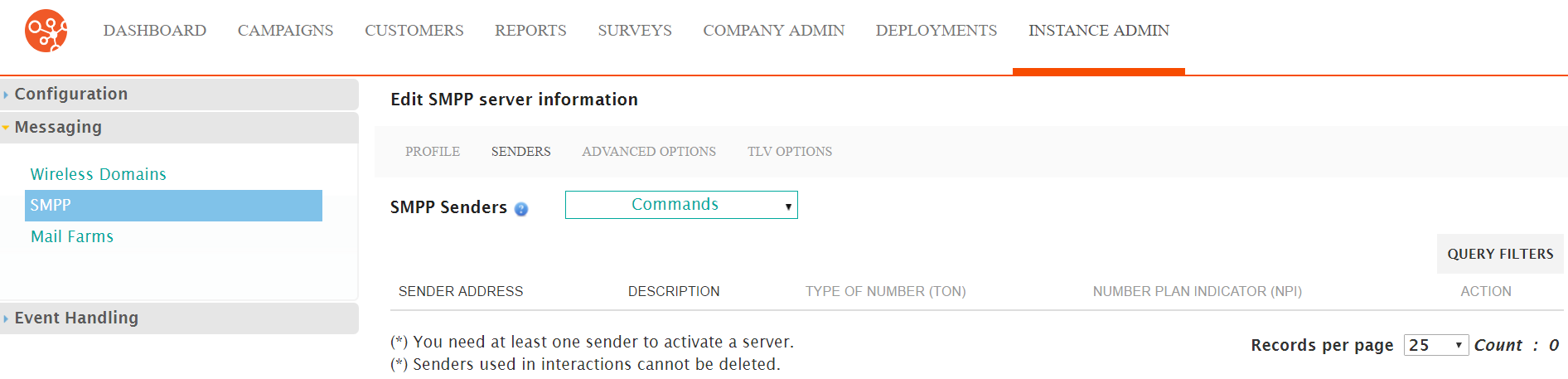Open the Deployments menu
The height and width of the screenshot is (379, 1568).
[x=936, y=31]
